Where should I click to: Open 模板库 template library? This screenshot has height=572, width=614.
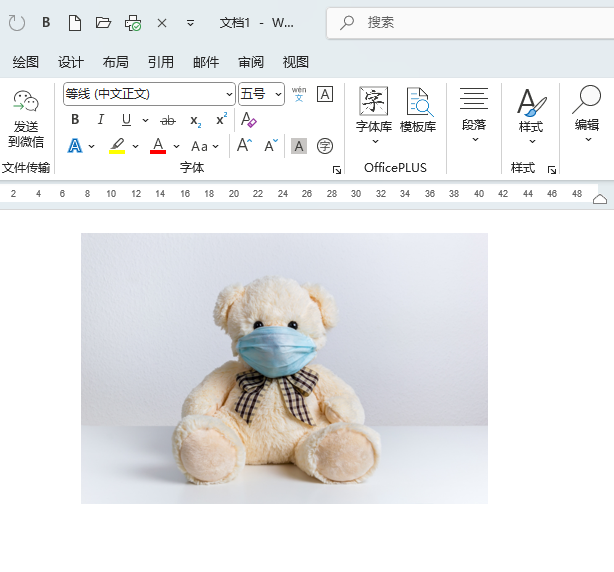pyautogui.click(x=418, y=110)
